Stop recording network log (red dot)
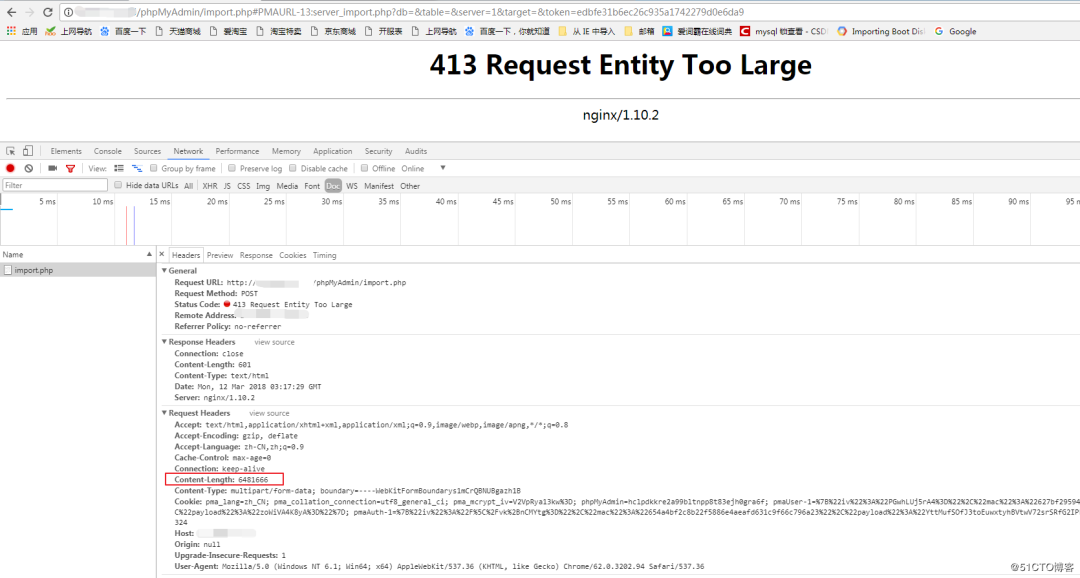This screenshot has height=578, width=1080. pos(10,168)
